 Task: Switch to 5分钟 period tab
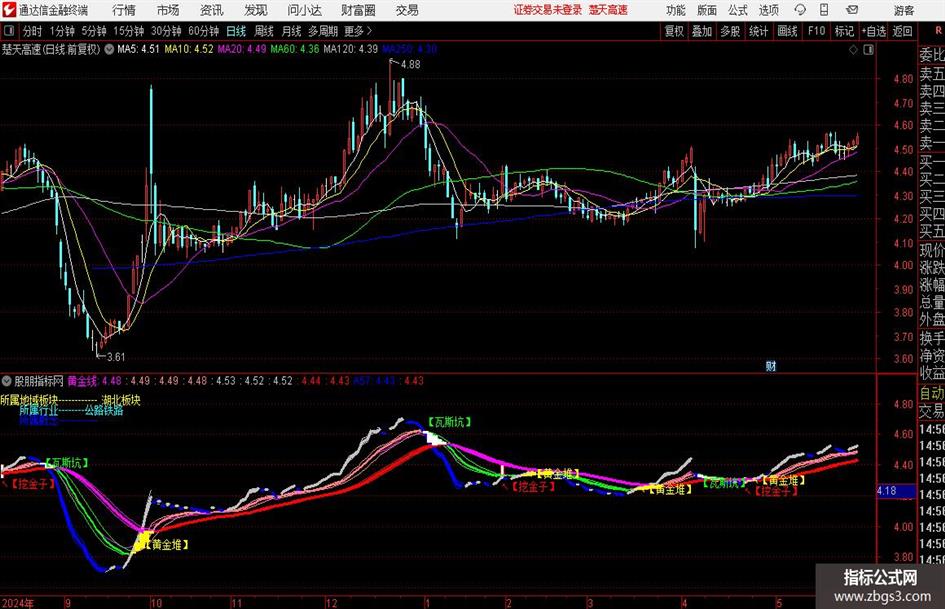coord(93,31)
